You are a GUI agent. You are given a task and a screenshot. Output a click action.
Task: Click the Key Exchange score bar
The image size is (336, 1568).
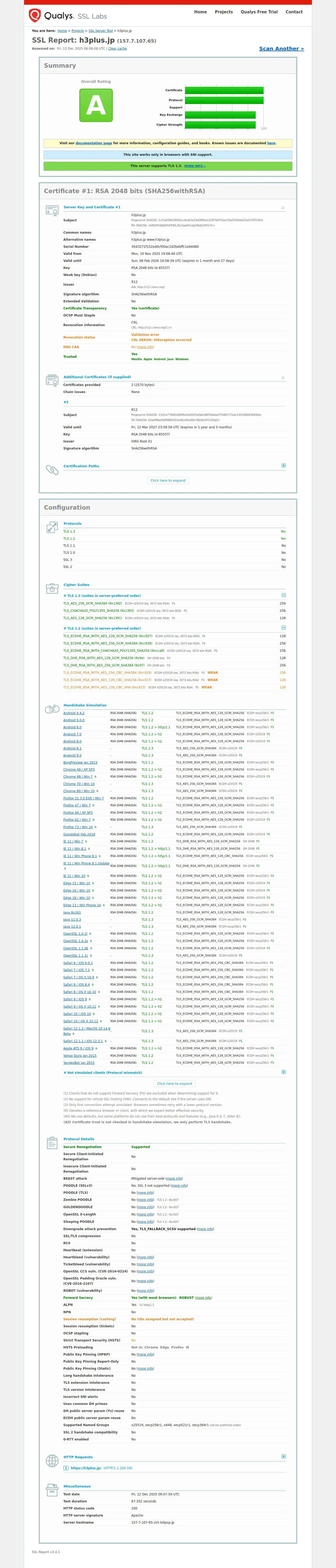click(x=220, y=114)
